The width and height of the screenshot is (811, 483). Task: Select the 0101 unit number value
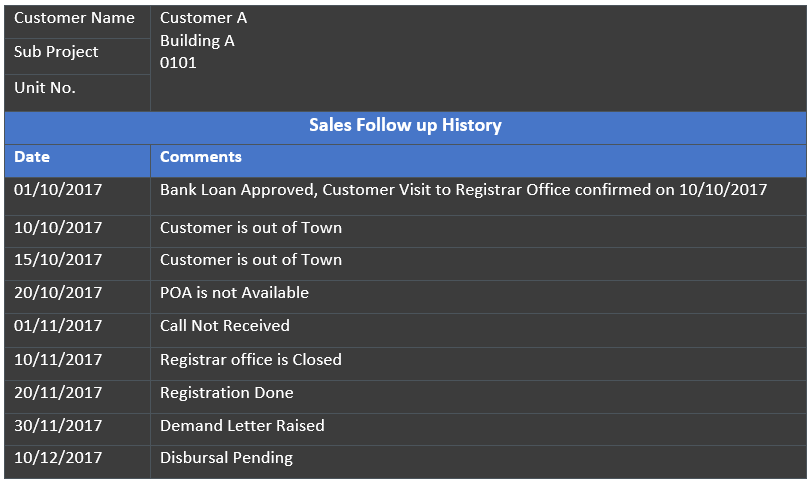pyautogui.click(x=178, y=63)
